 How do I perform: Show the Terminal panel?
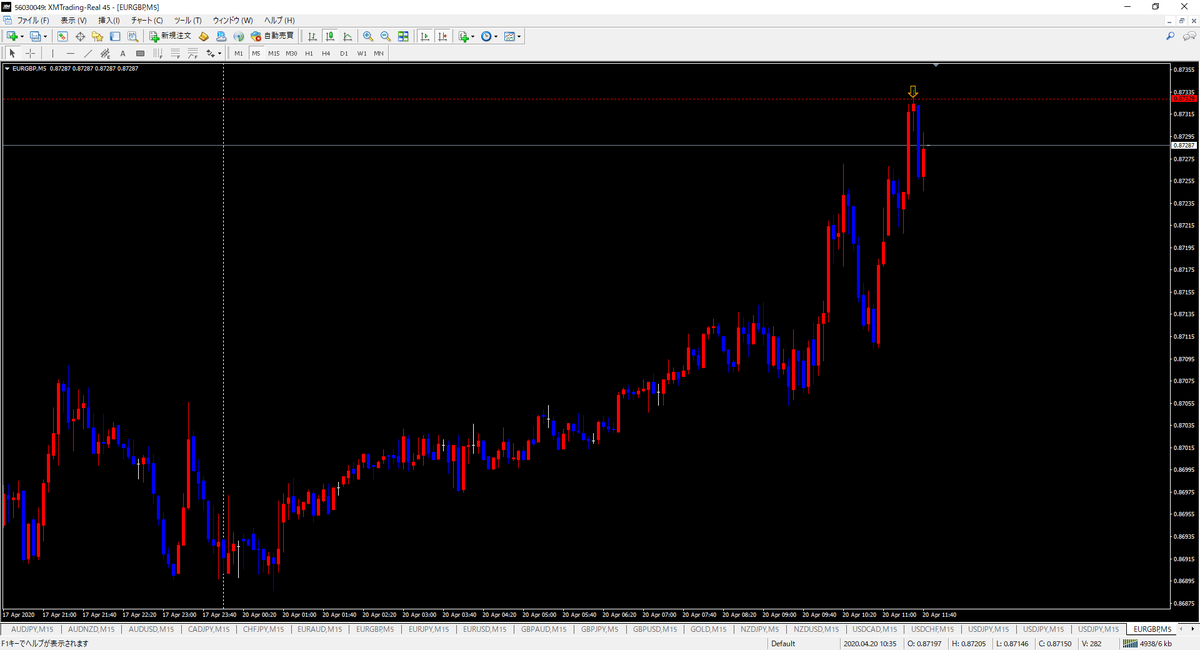115,36
